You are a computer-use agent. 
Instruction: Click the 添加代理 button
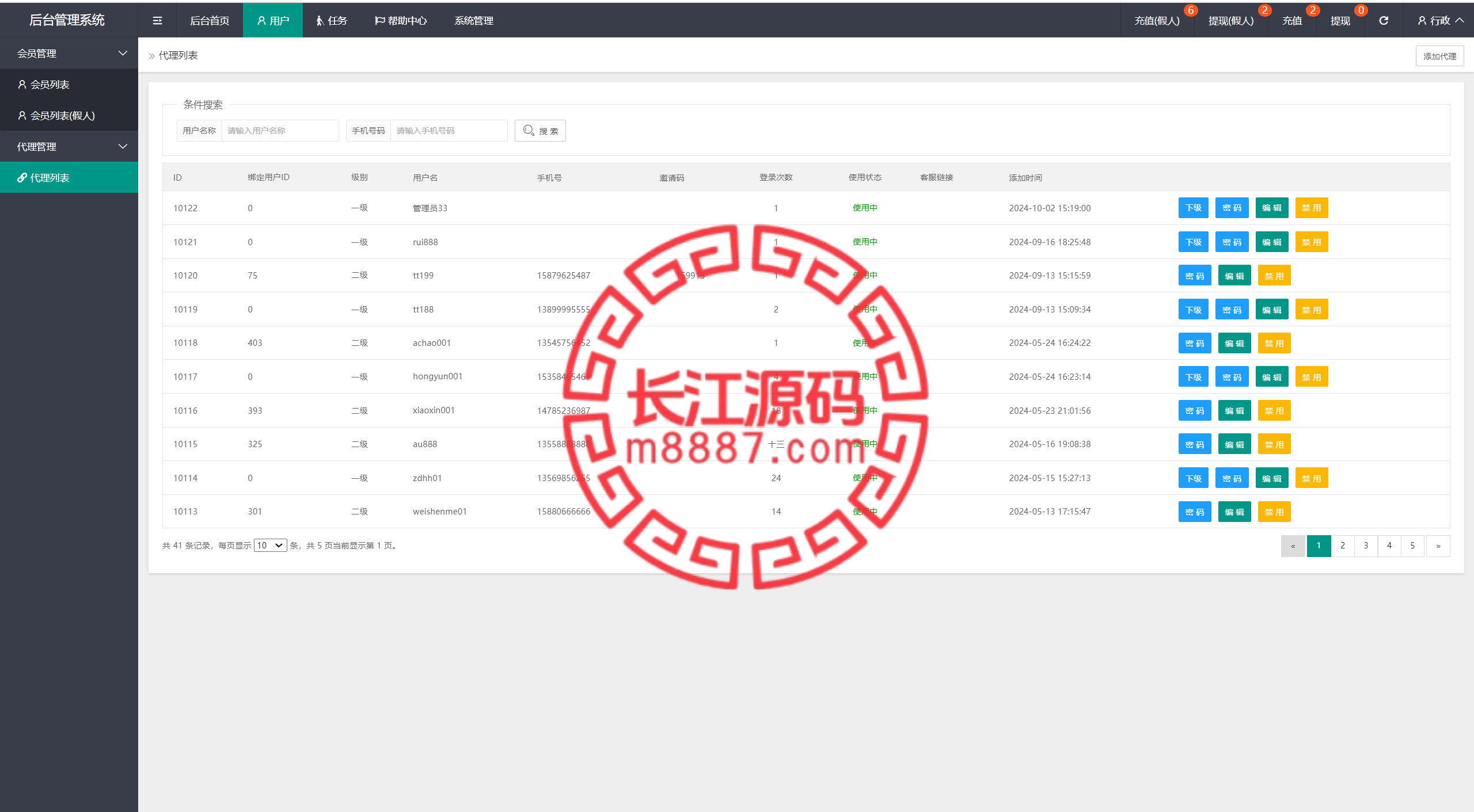click(1439, 56)
